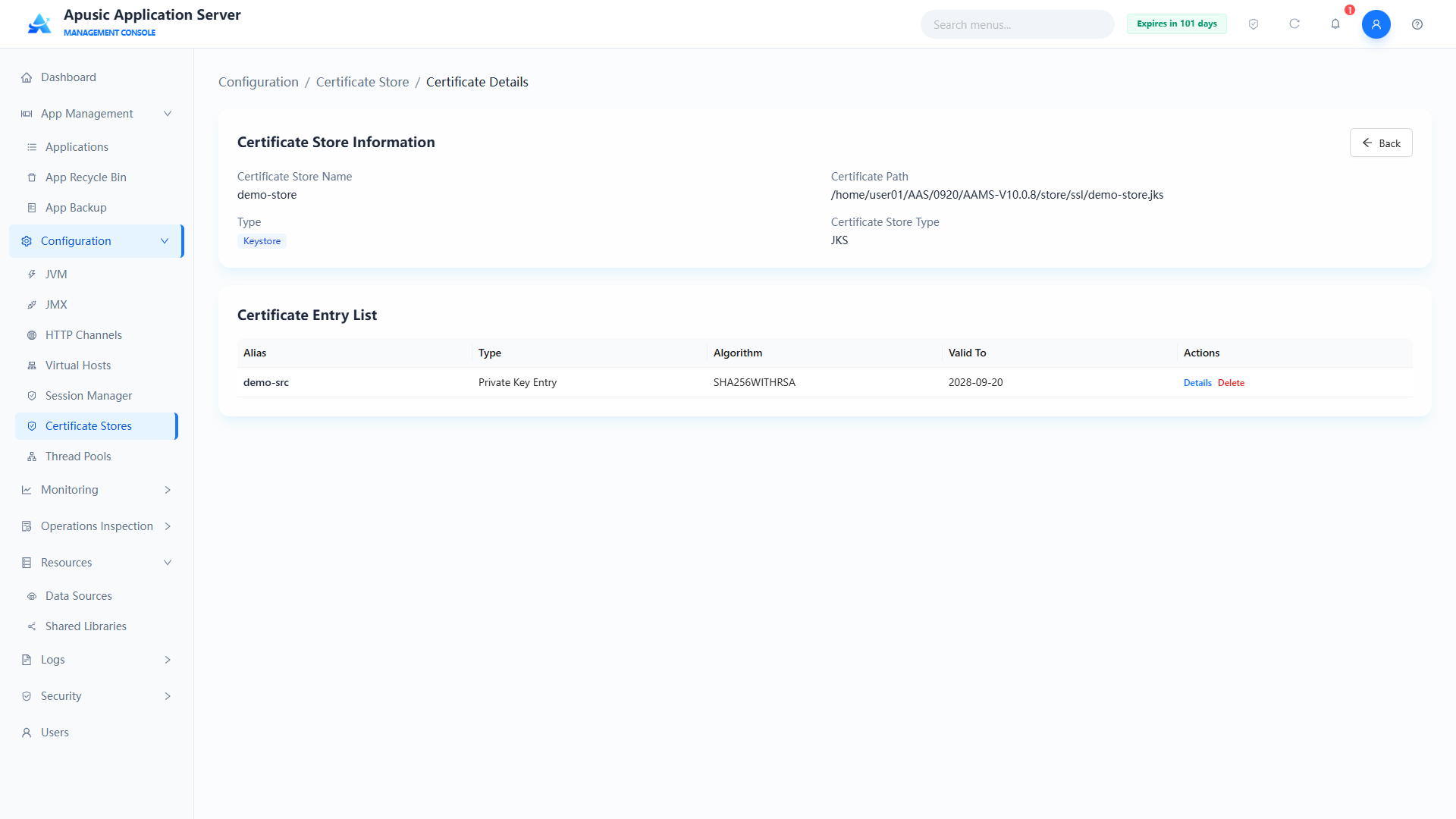Image resolution: width=1456 pixels, height=819 pixels.
Task: Open the security shield icon in header
Action: pos(1254,24)
